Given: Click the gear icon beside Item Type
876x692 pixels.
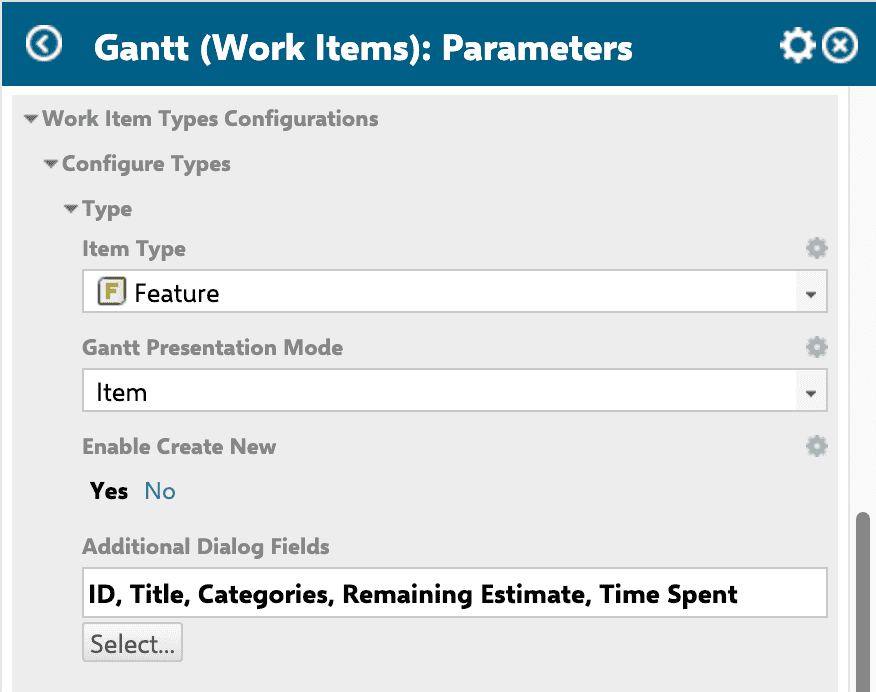Looking at the screenshot, I should (x=816, y=248).
